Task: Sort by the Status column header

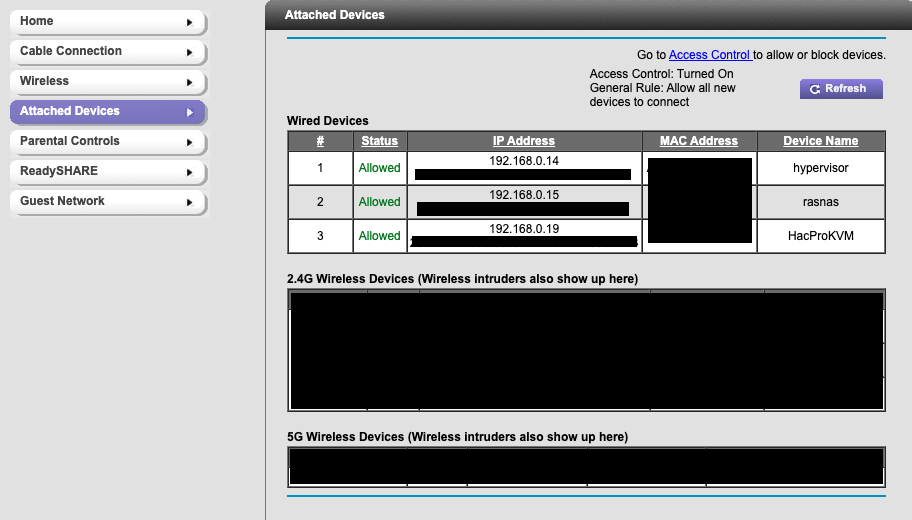Action: (379, 141)
